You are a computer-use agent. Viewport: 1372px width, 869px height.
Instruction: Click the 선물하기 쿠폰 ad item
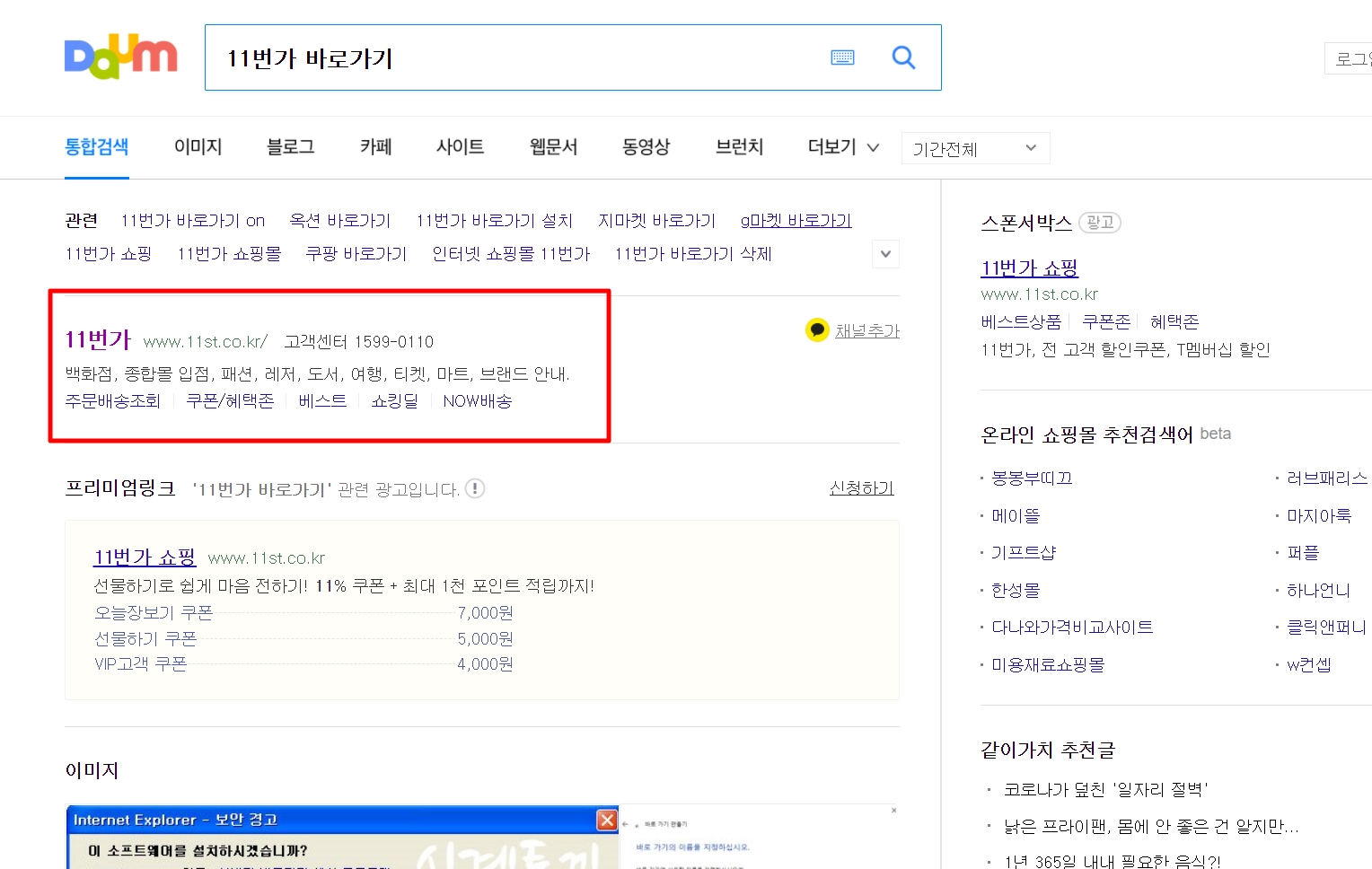point(145,638)
